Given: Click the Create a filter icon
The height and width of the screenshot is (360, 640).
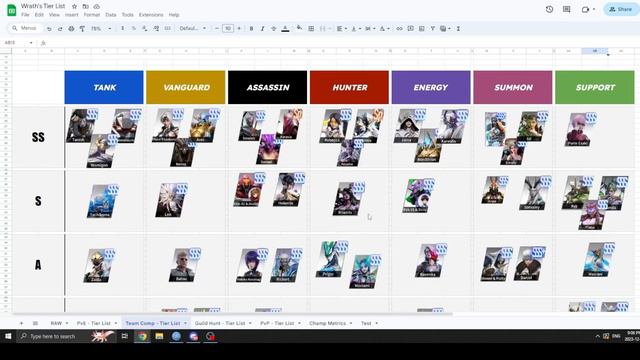Looking at the screenshot, I should (432, 29).
